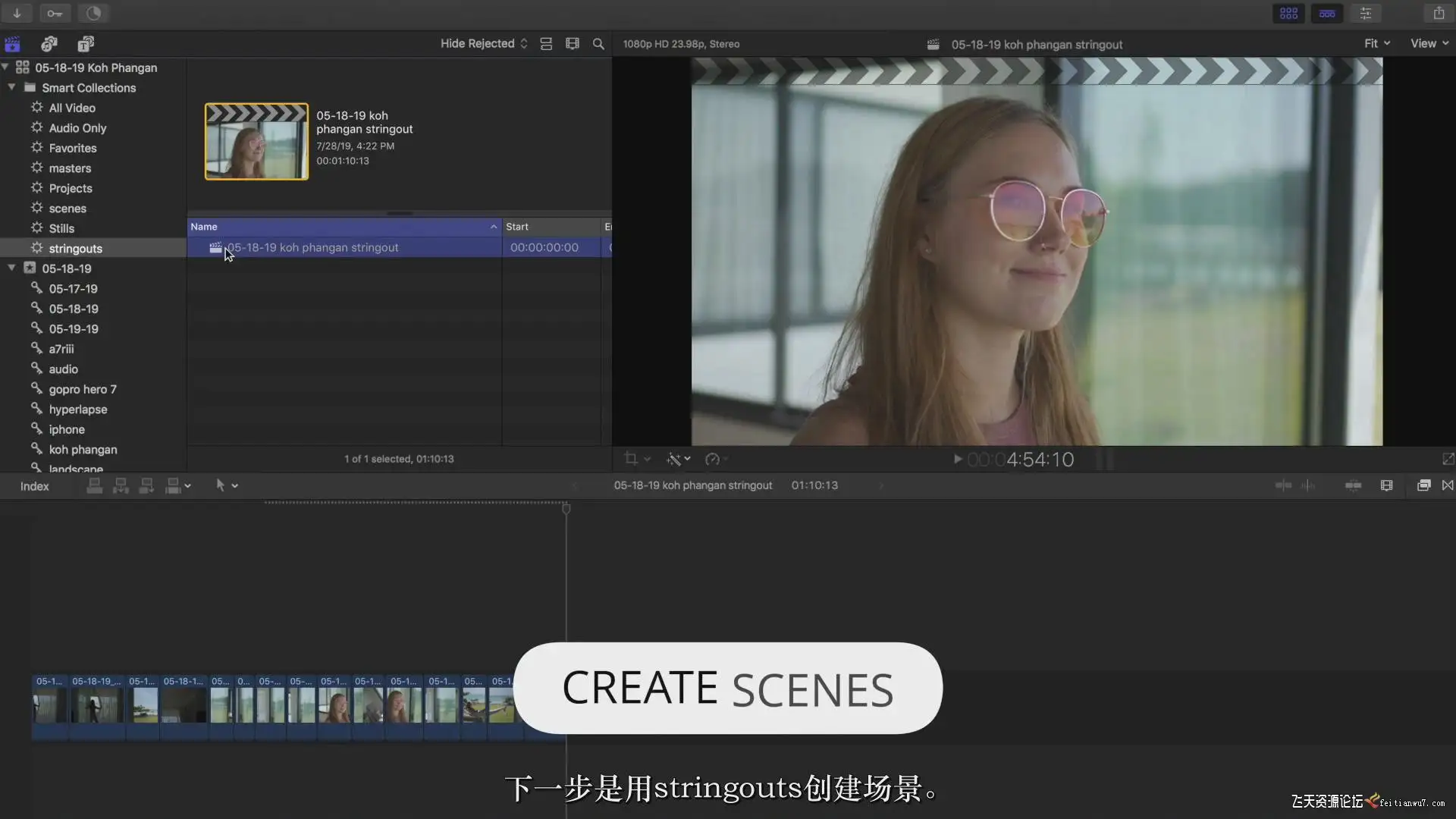
Task: Toggle the browser panel visibility
Action: [1288, 13]
